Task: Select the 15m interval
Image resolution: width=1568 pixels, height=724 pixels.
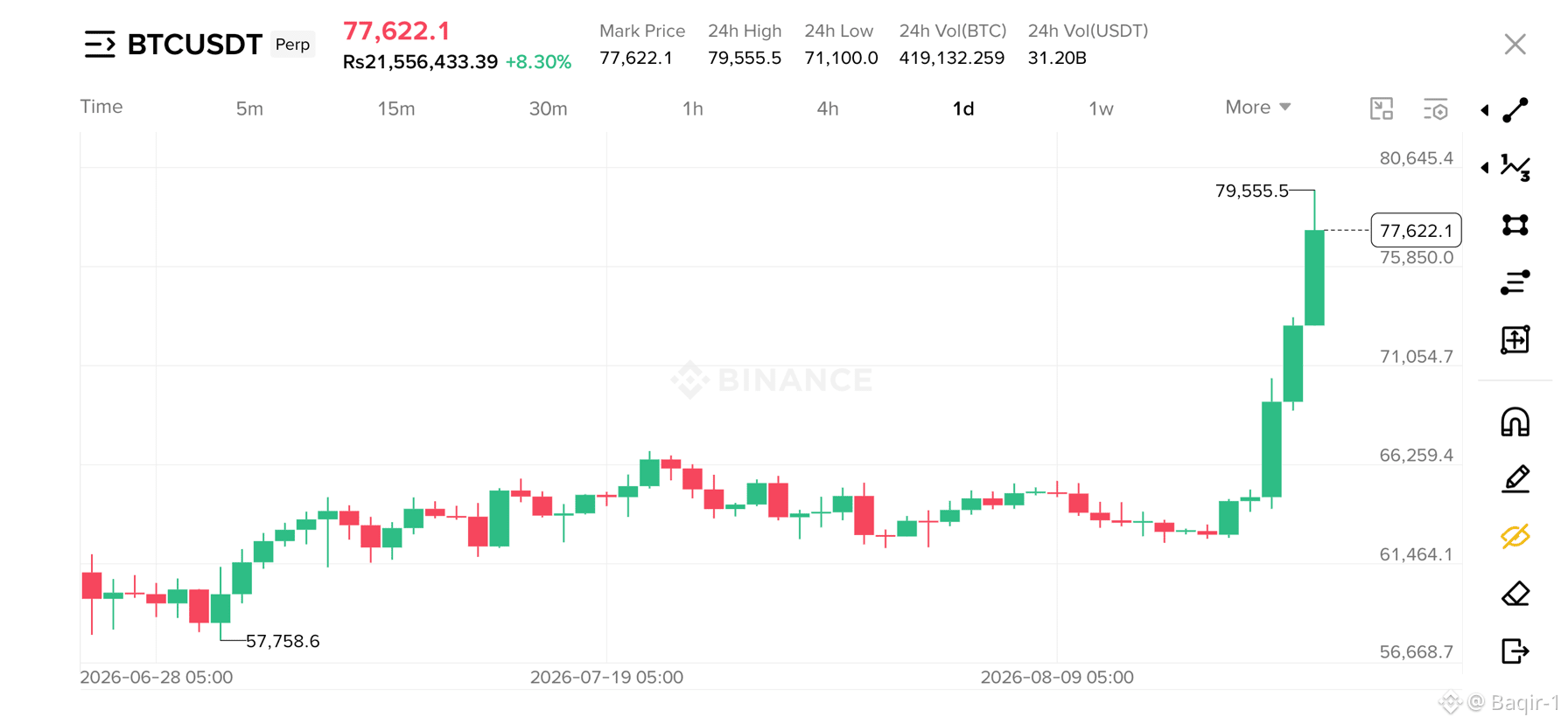Action: [x=396, y=108]
